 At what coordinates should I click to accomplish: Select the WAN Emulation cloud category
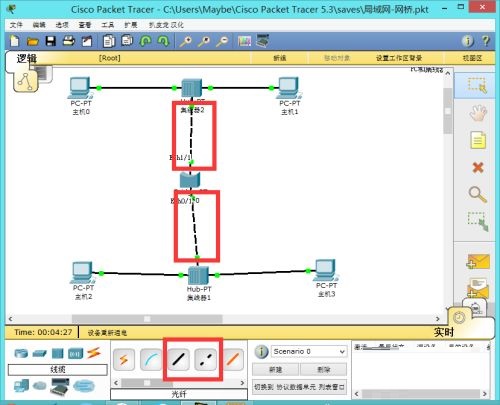point(39,386)
